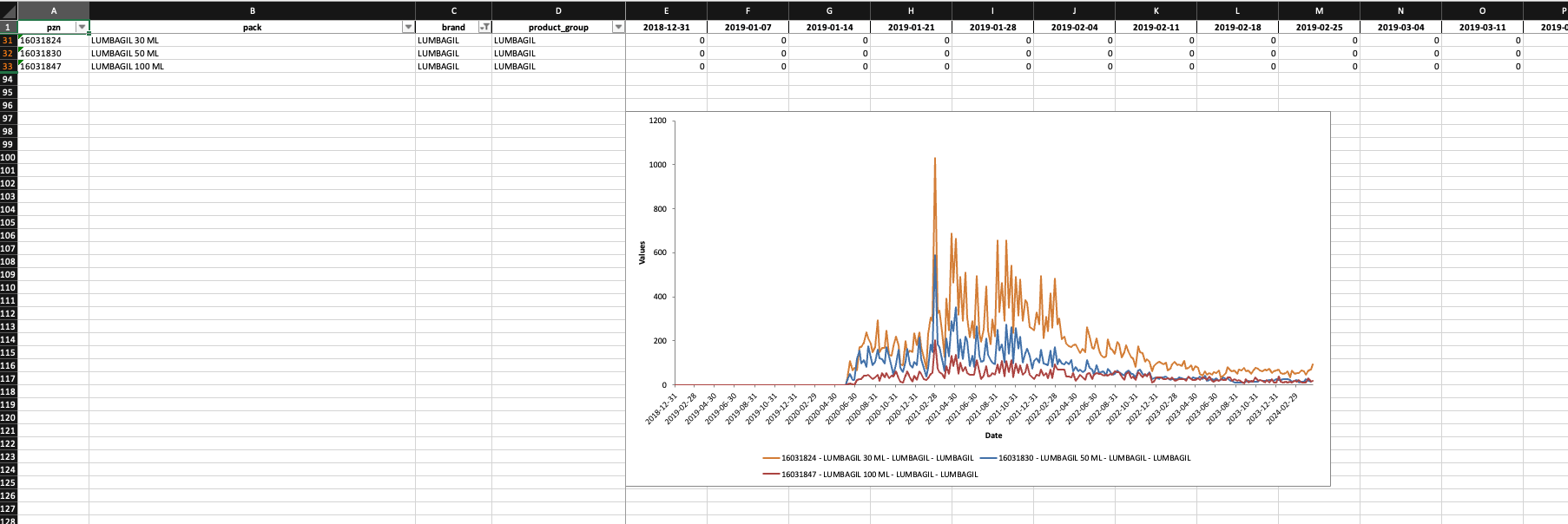Select column E header
Image resolution: width=1568 pixels, height=524 pixels.
click(x=667, y=11)
